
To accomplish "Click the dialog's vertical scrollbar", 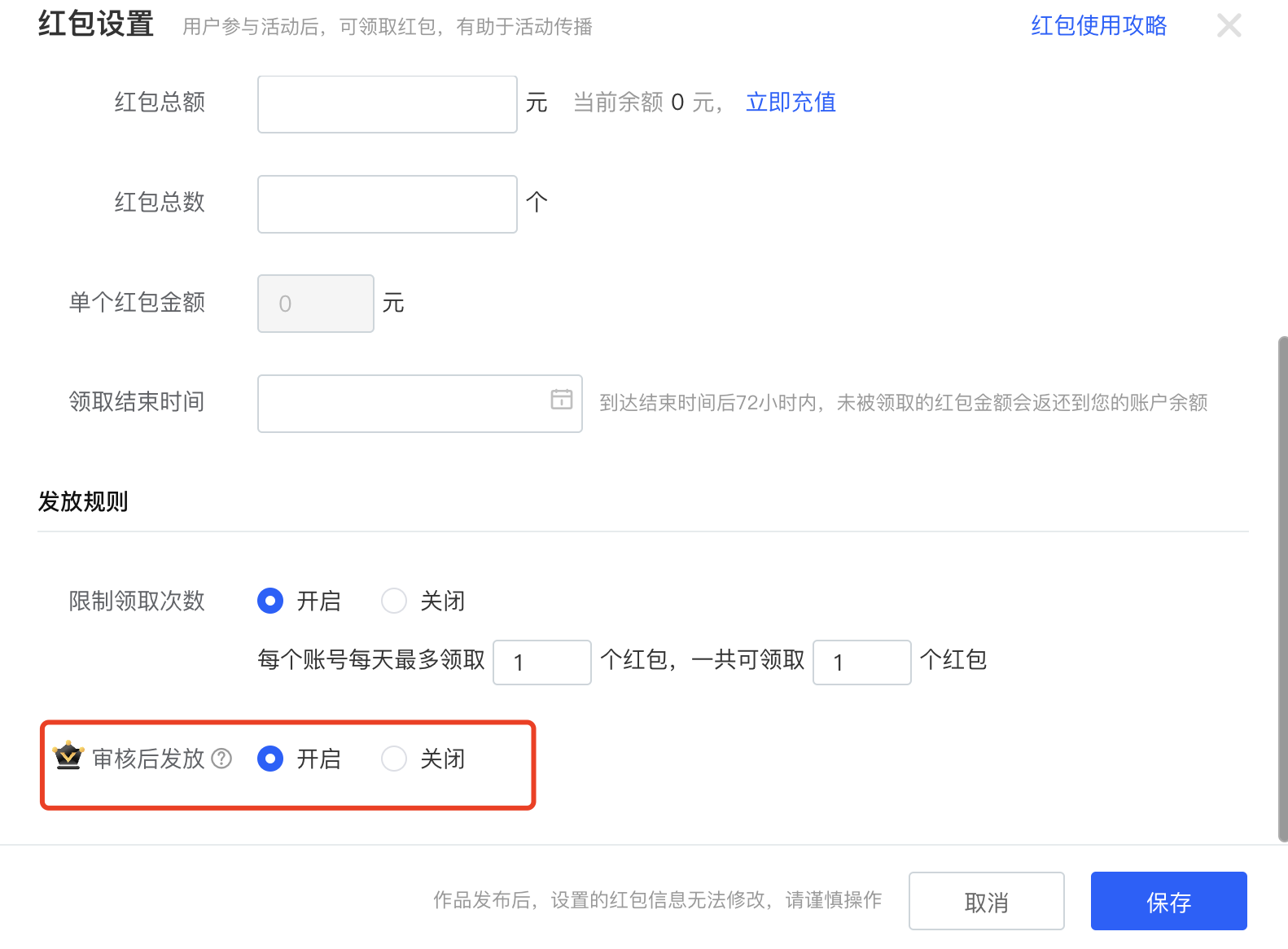I will pyautogui.click(x=1282, y=586).
